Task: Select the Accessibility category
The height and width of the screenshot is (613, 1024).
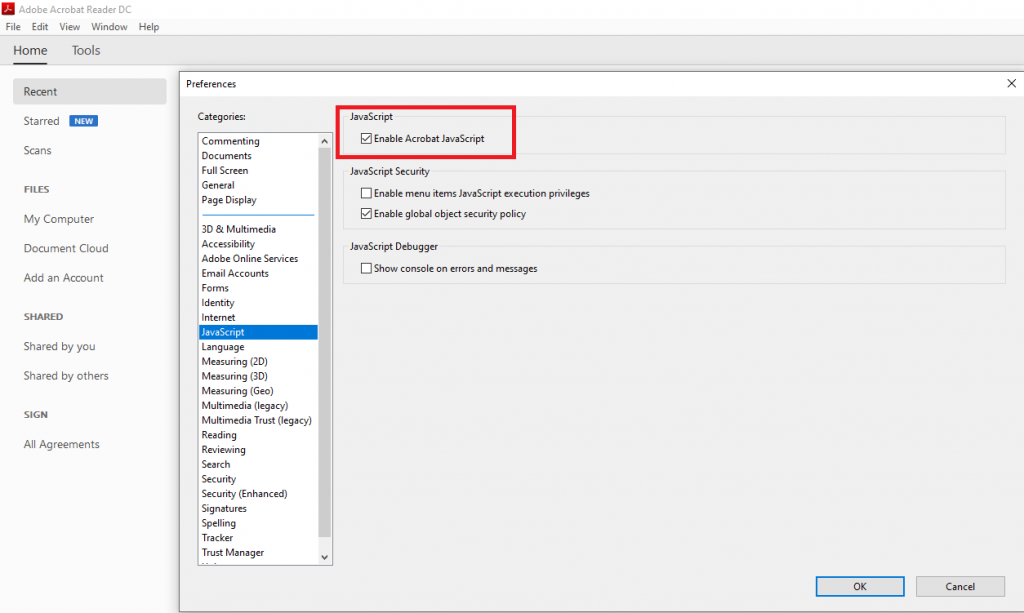Action: pos(228,243)
